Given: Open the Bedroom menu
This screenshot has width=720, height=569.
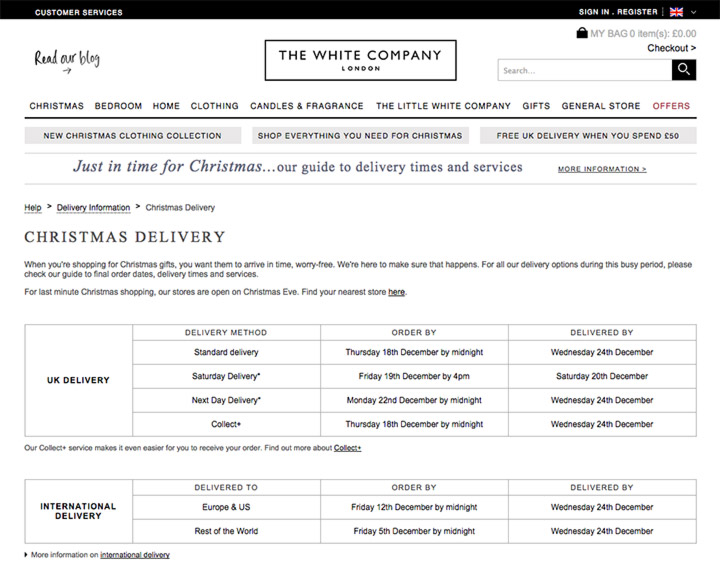Looking at the screenshot, I should point(118,106).
